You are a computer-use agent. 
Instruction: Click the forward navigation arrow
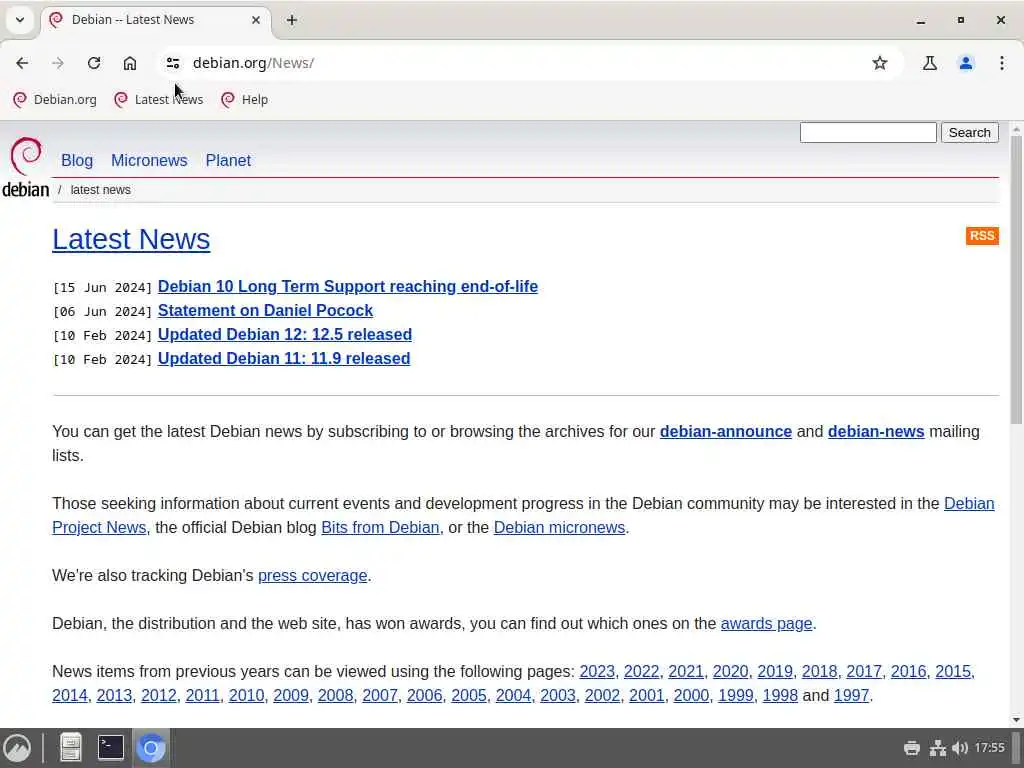click(58, 63)
